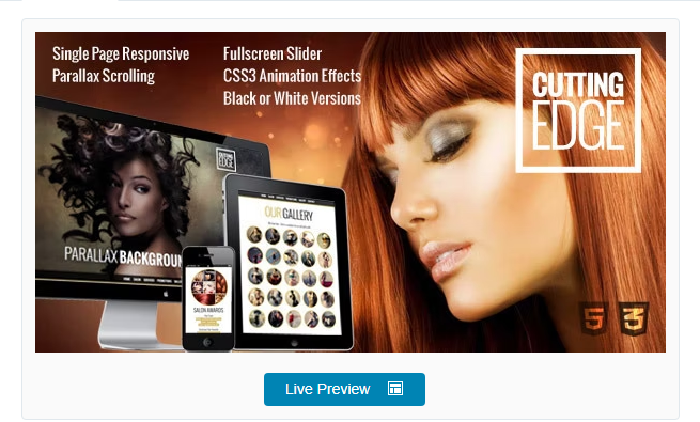
Task: Click the Apple logo on the monitor
Action: coord(167,294)
